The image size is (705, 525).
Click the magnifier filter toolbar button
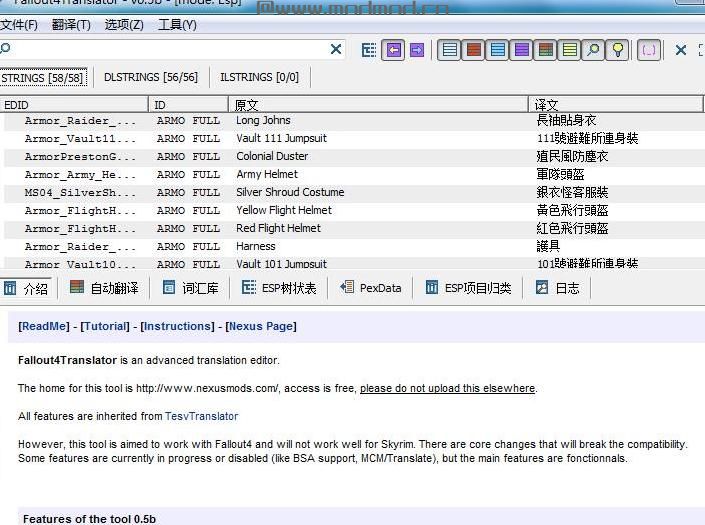click(593, 50)
